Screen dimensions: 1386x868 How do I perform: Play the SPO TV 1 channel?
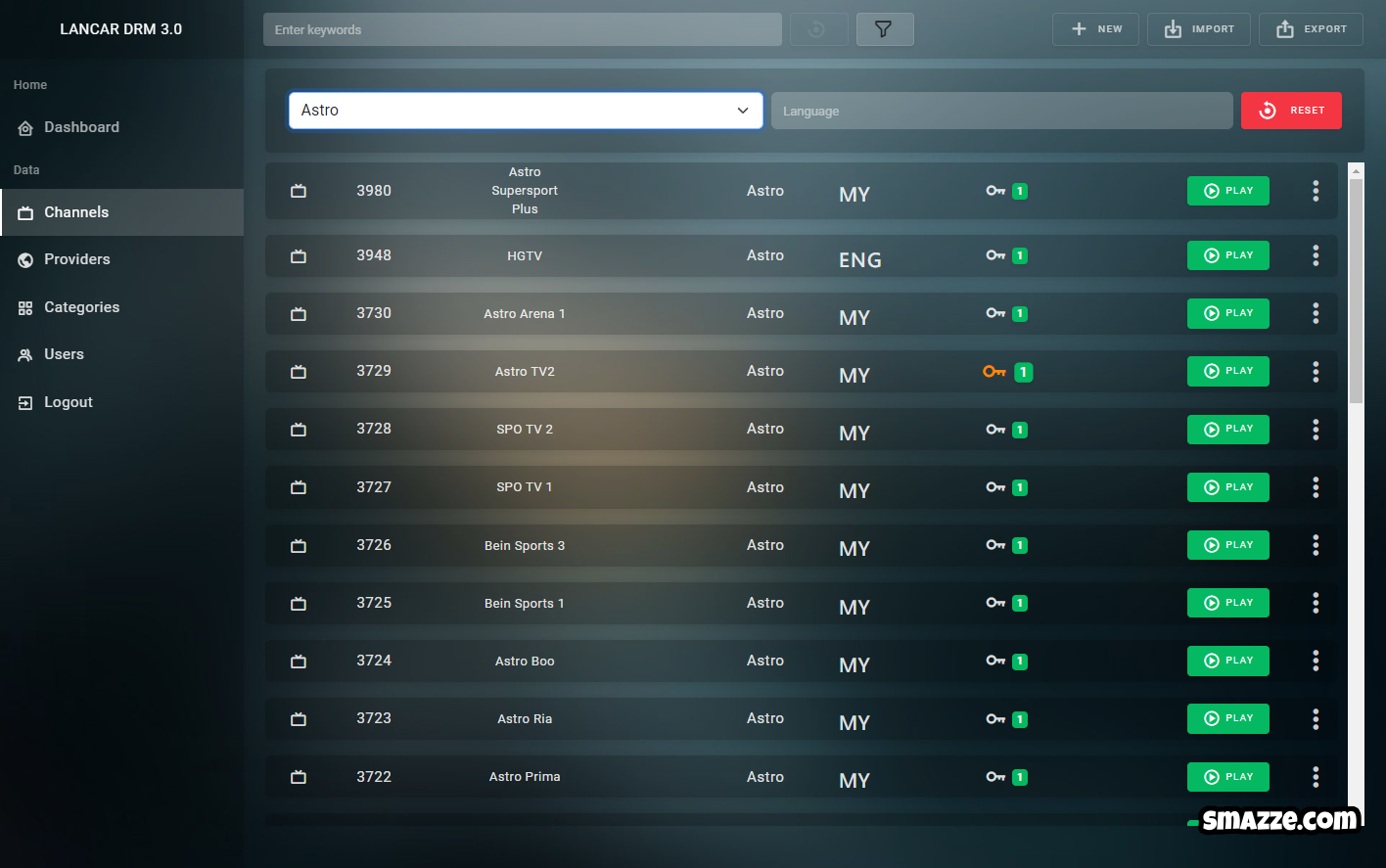pos(1228,487)
